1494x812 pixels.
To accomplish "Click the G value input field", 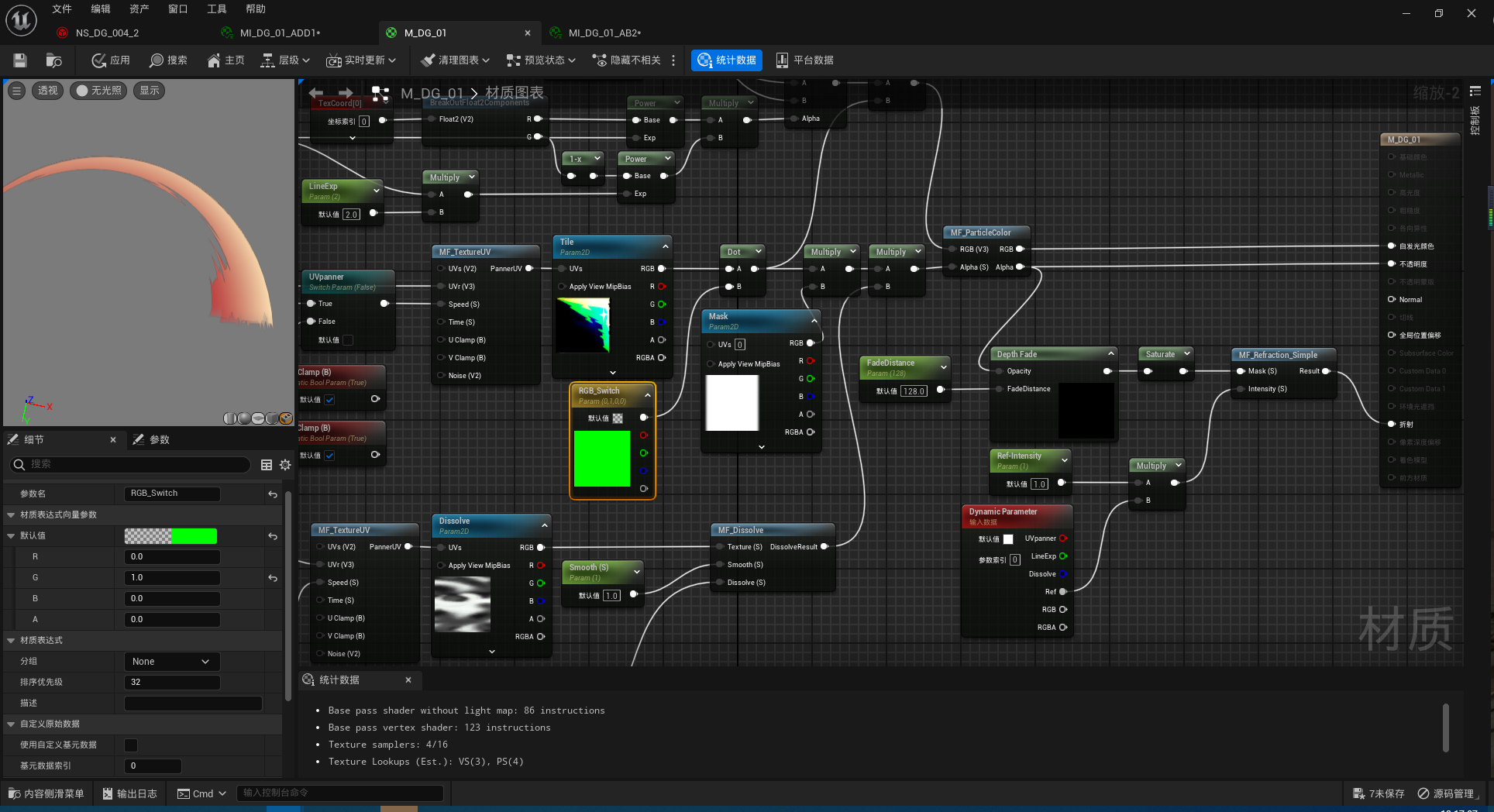I will [172, 578].
